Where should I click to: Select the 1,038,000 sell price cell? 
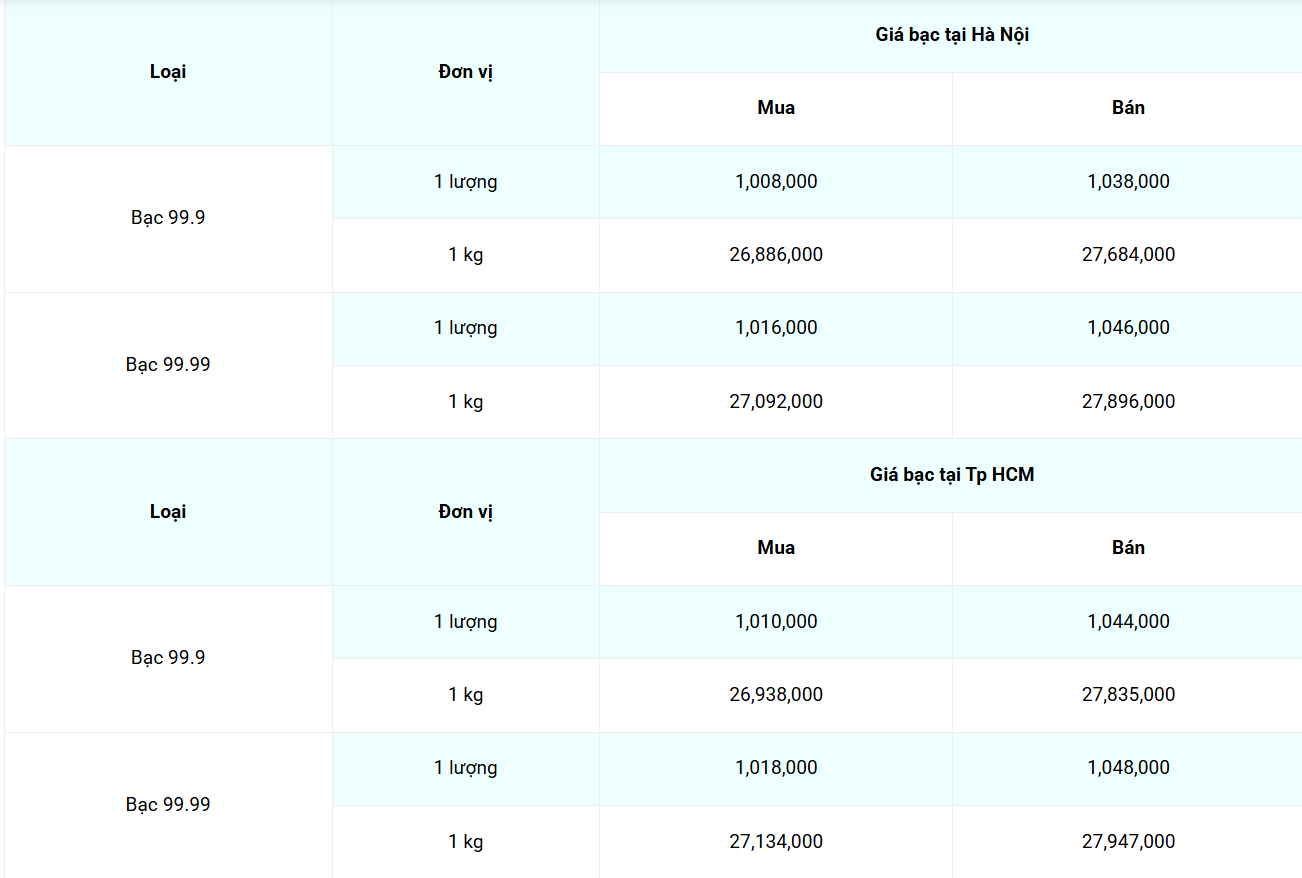click(1128, 182)
